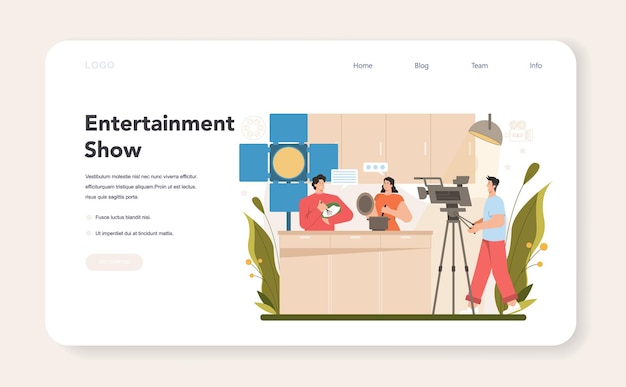The height and width of the screenshot is (387, 626).
Task: Click the pale rounded button below the bullets
Action: pyautogui.click(x=114, y=262)
